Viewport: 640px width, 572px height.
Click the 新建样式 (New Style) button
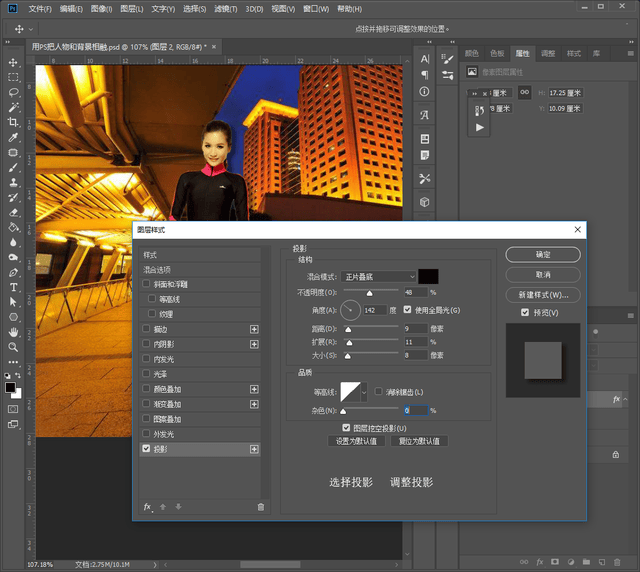pos(543,295)
